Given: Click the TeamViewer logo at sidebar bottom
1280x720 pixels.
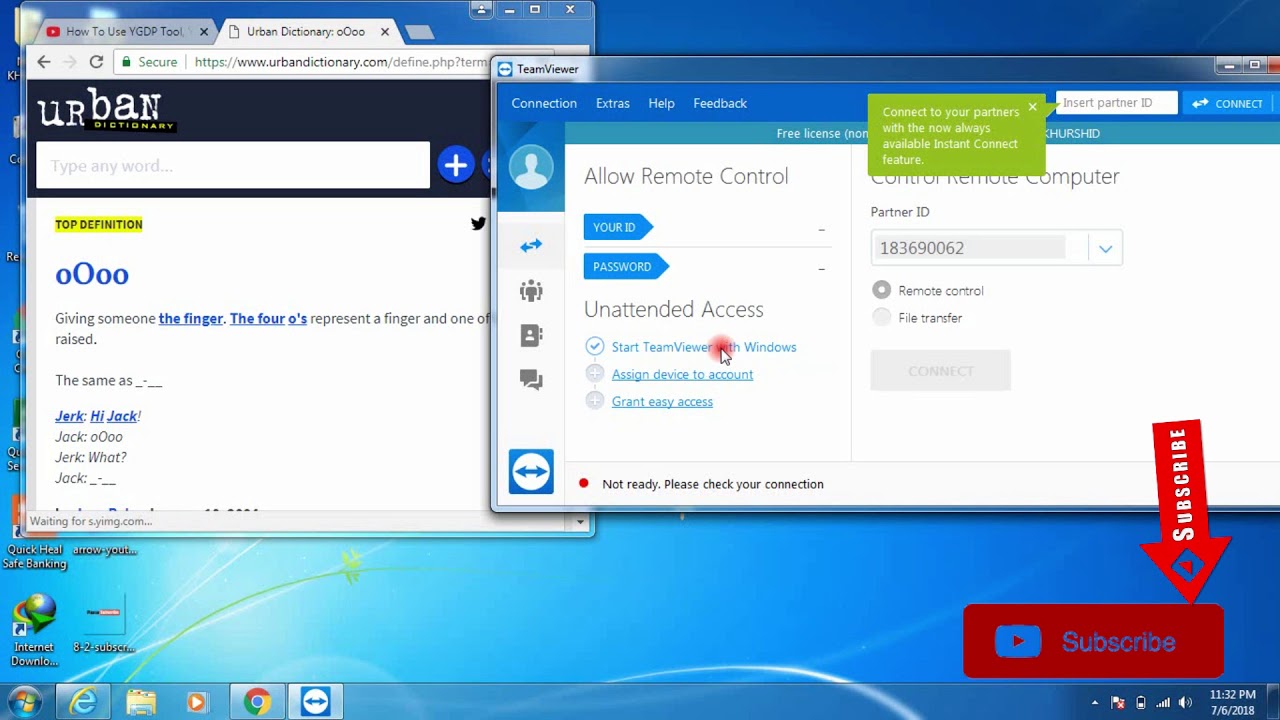Looking at the screenshot, I should click(531, 471).
